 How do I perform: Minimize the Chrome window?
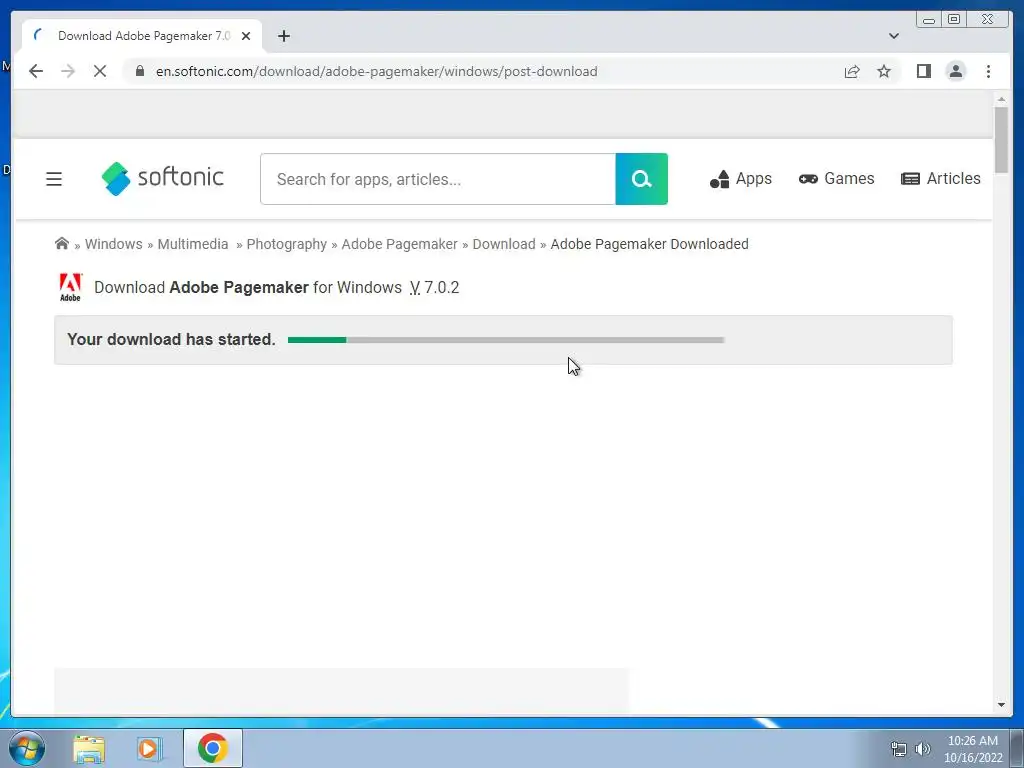tap(929, 20)
